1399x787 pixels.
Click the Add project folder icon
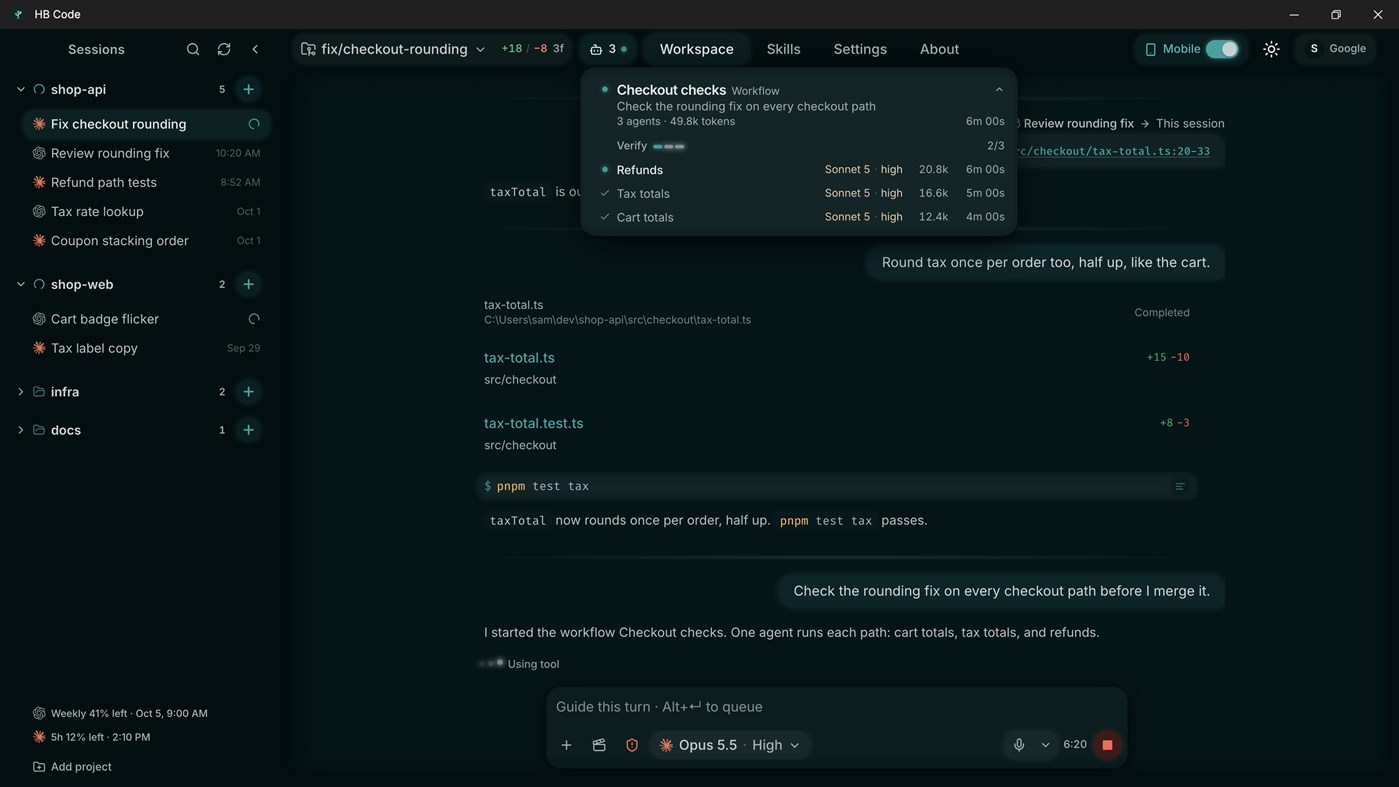(x=39, y=767)
